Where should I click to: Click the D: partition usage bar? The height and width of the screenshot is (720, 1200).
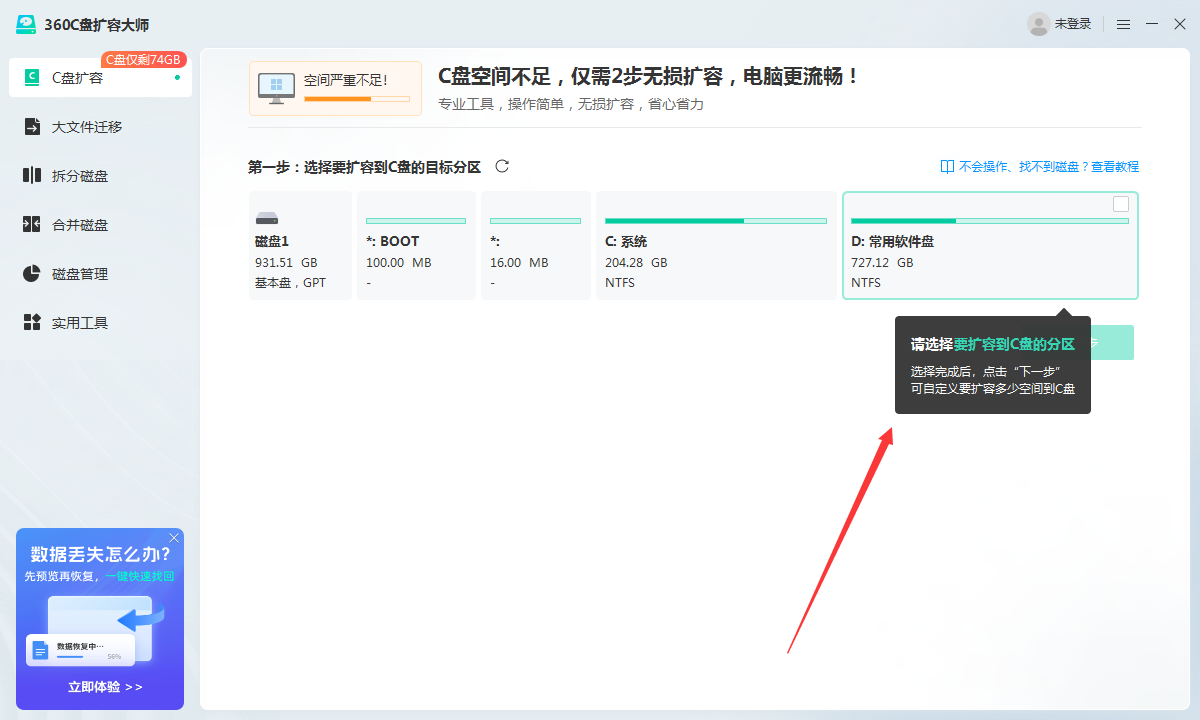[x=989, y=220]
